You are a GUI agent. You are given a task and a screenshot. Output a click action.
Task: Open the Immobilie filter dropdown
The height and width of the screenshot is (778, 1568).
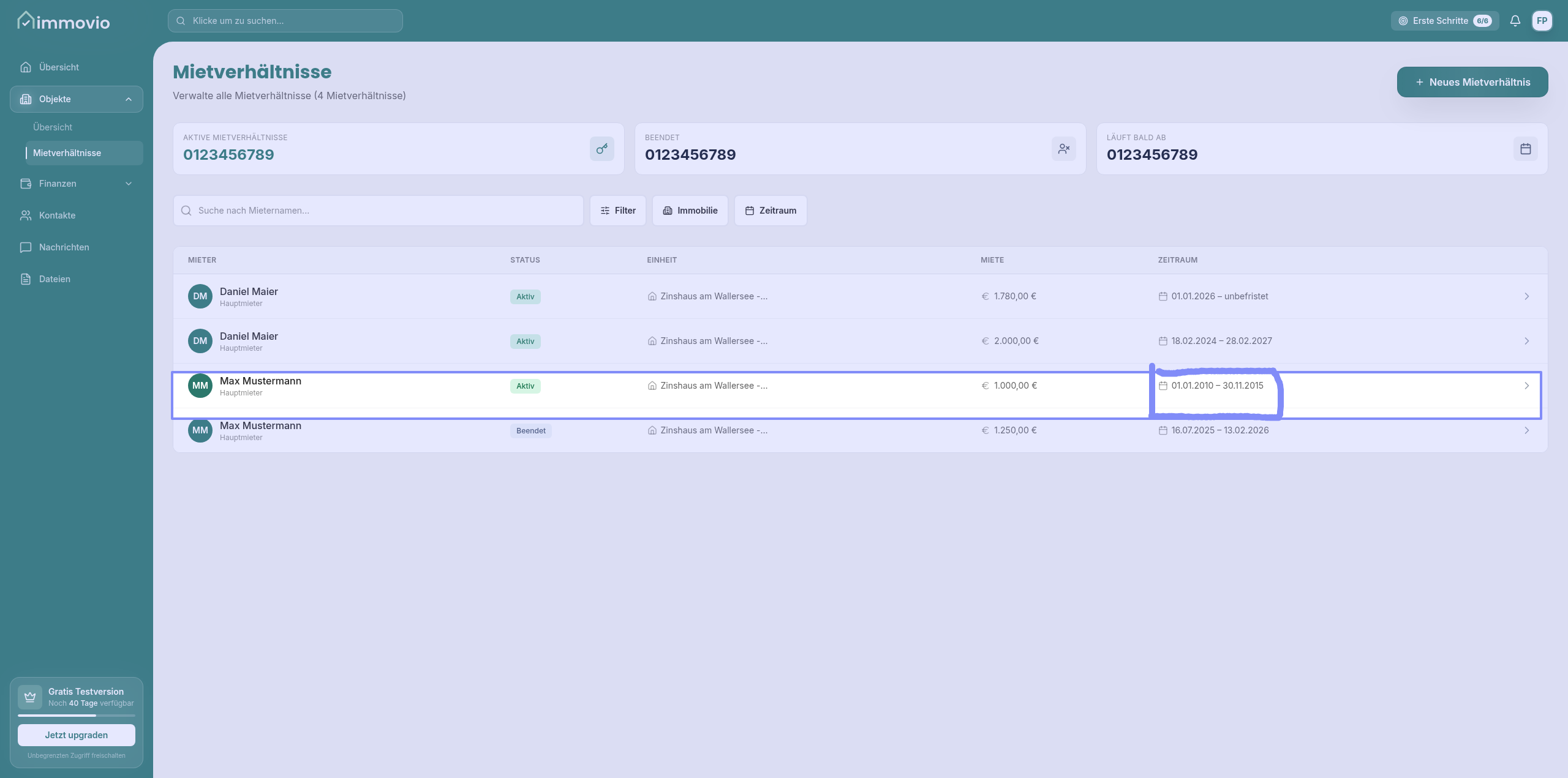(x=690, y=211)
